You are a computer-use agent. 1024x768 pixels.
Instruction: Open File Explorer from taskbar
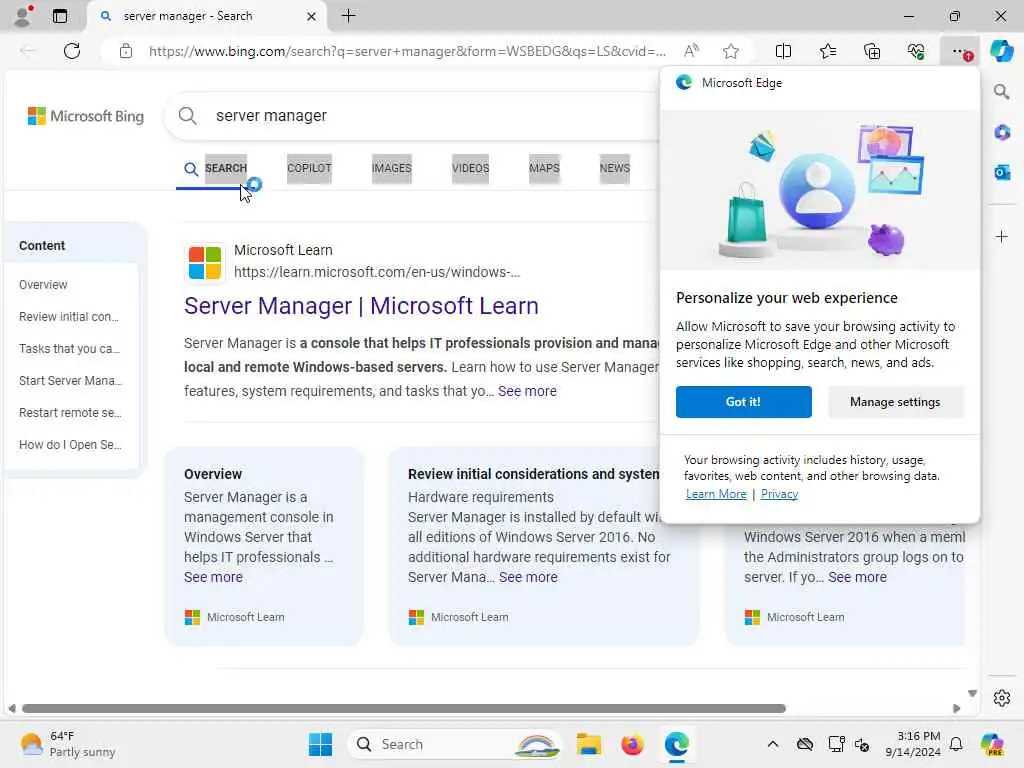(588, 744)
